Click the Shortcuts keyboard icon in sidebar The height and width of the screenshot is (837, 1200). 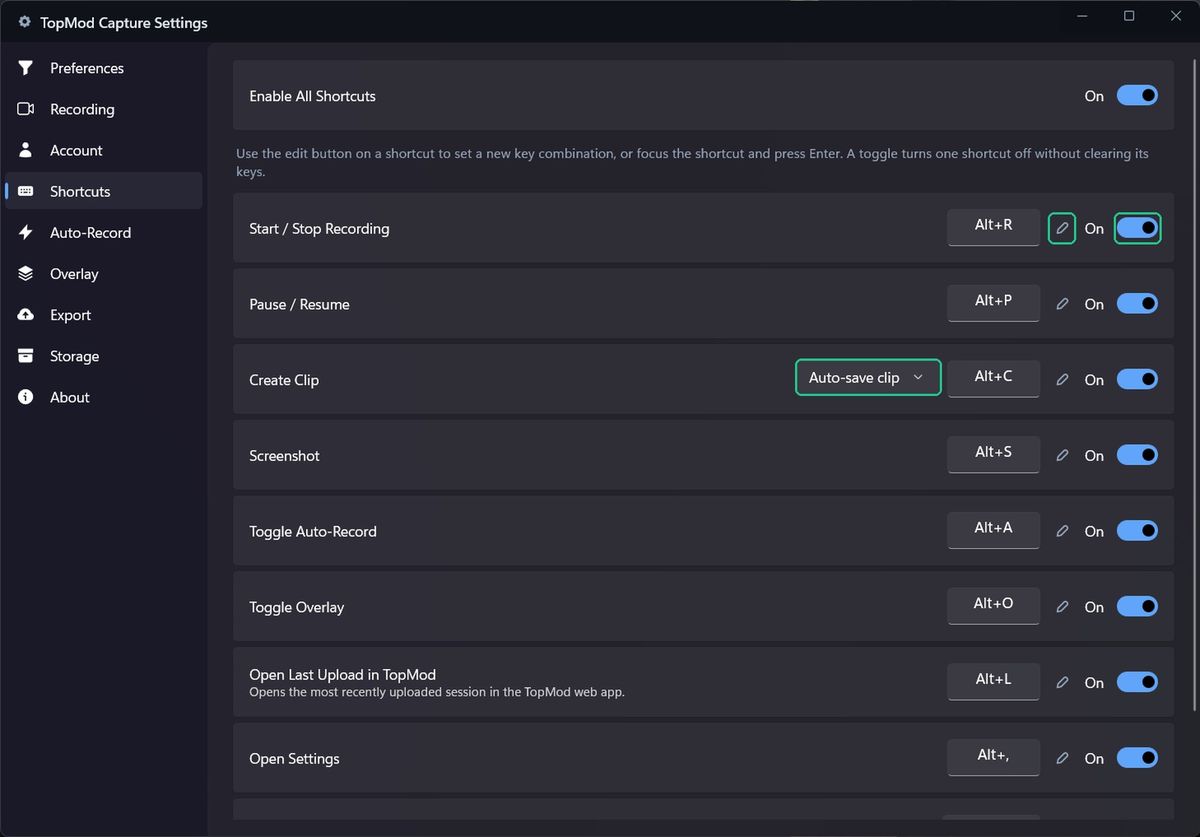(x=26, y=191)
